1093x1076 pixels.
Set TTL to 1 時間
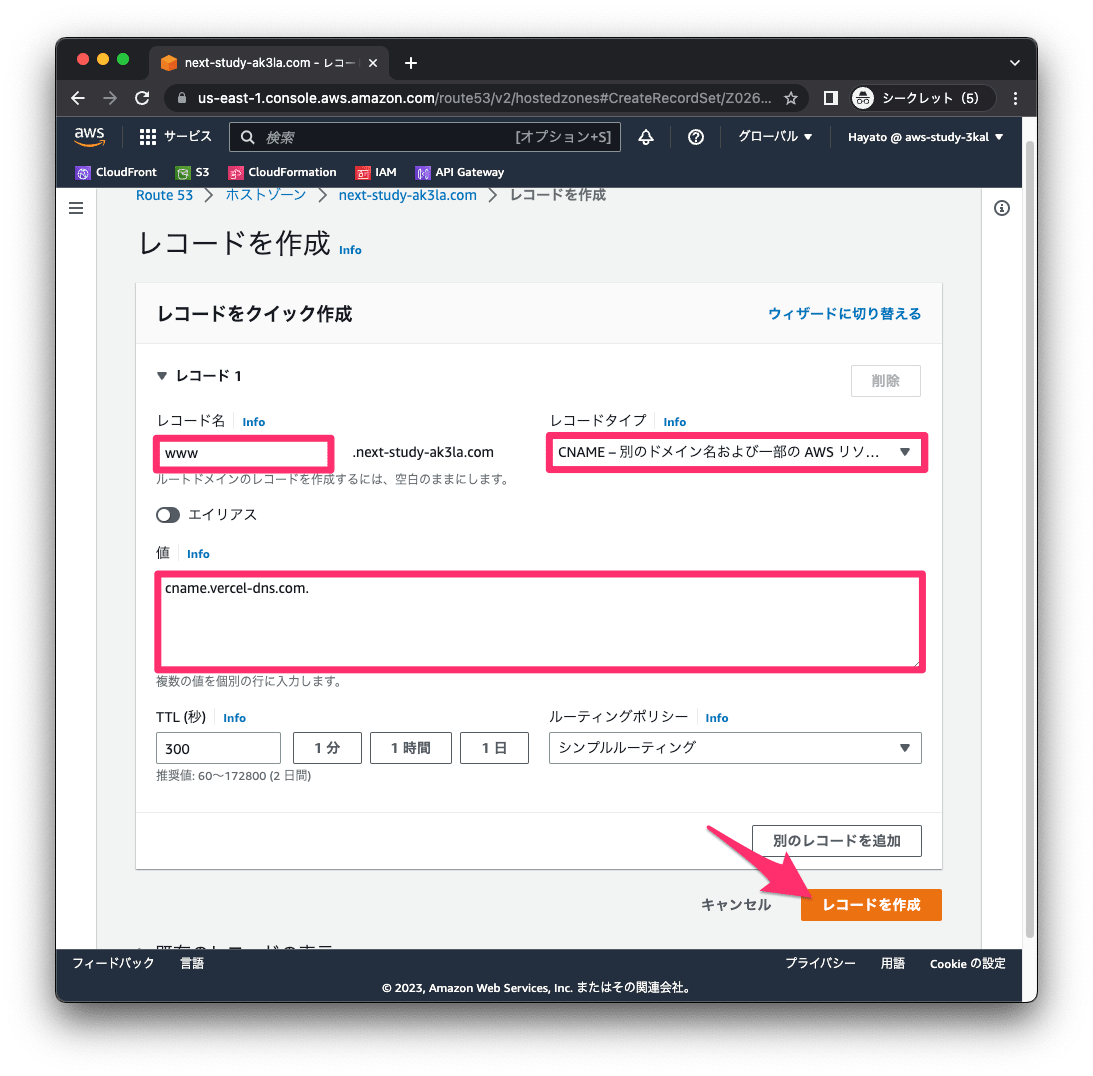coord(411,748)
